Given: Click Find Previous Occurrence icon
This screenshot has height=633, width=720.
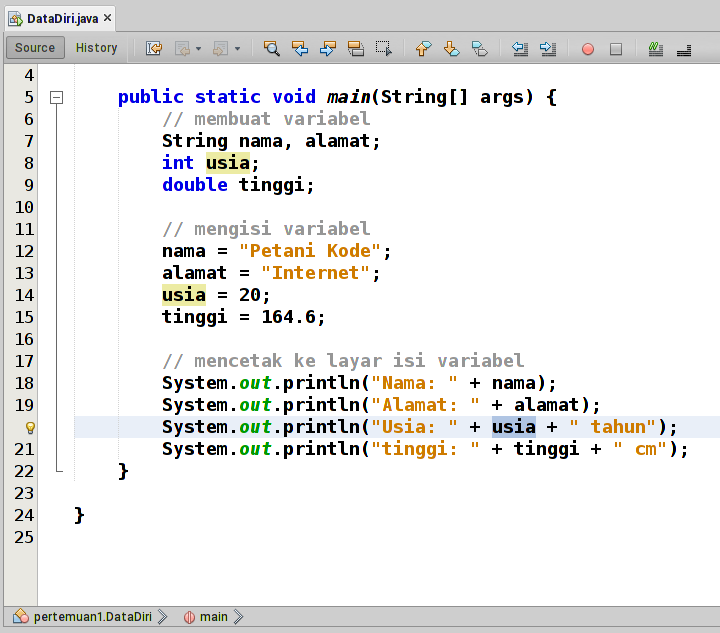Looking at the screenshot, I should click(299, 48).
